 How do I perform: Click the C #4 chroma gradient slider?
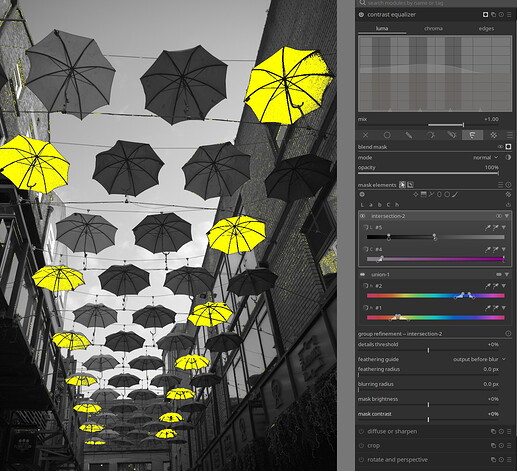pyautogui.click(x=436, y=259)
